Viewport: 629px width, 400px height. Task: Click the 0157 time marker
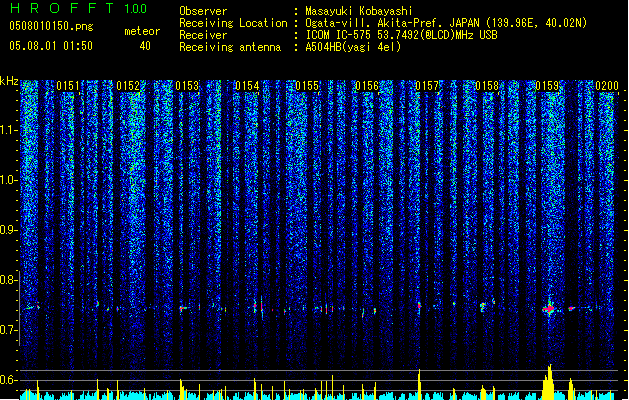[x=427, y=86]
